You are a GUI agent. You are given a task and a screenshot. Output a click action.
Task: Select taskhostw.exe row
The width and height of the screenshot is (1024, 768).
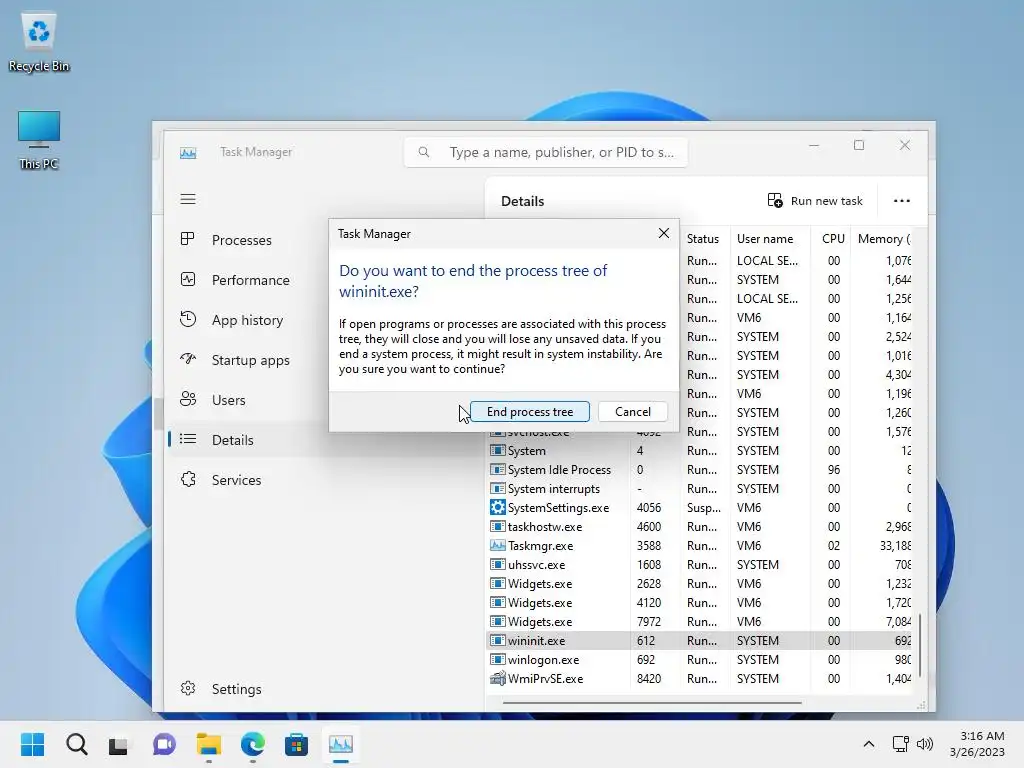pos(700,526)
